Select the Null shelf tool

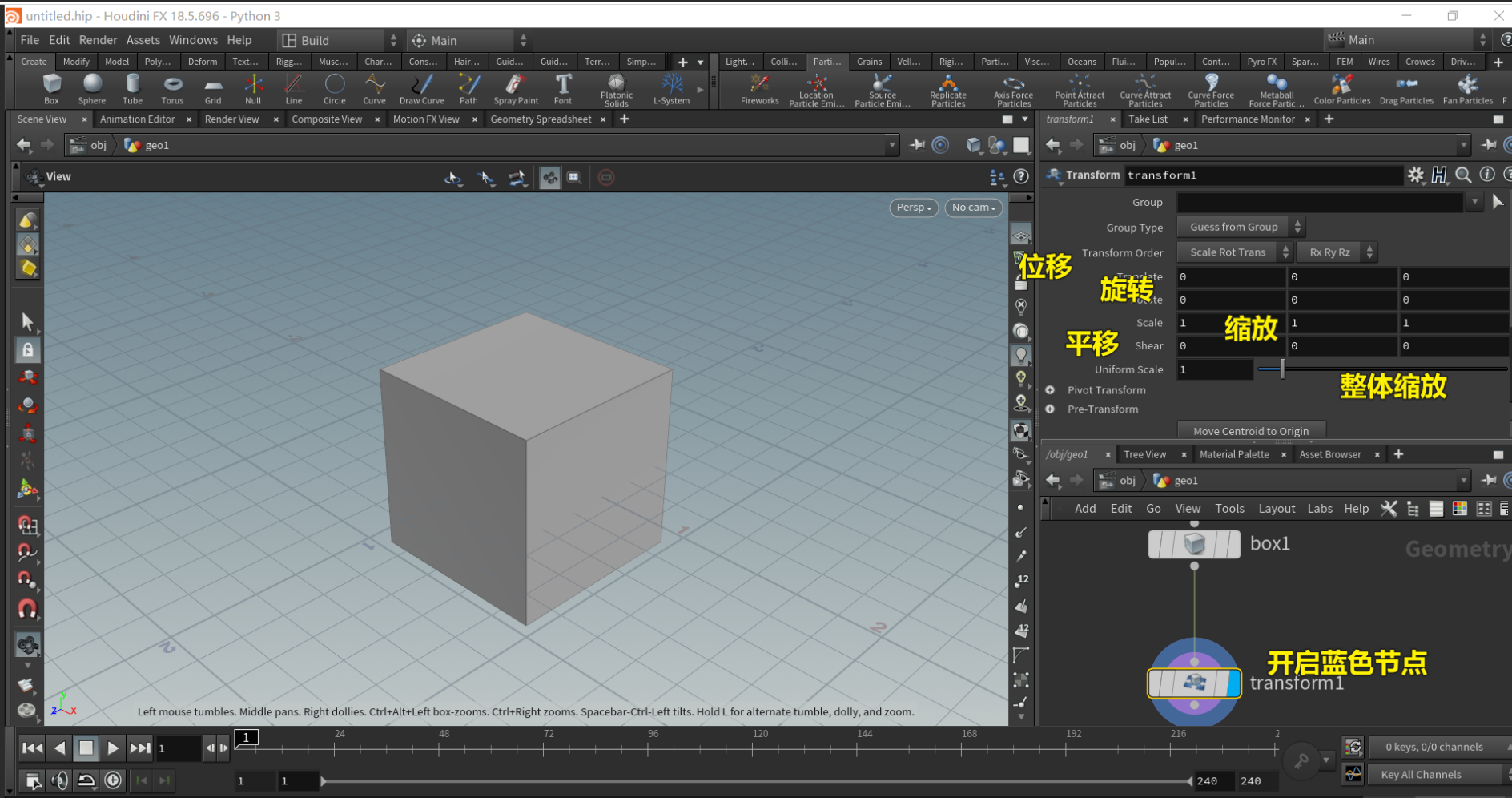253,89
